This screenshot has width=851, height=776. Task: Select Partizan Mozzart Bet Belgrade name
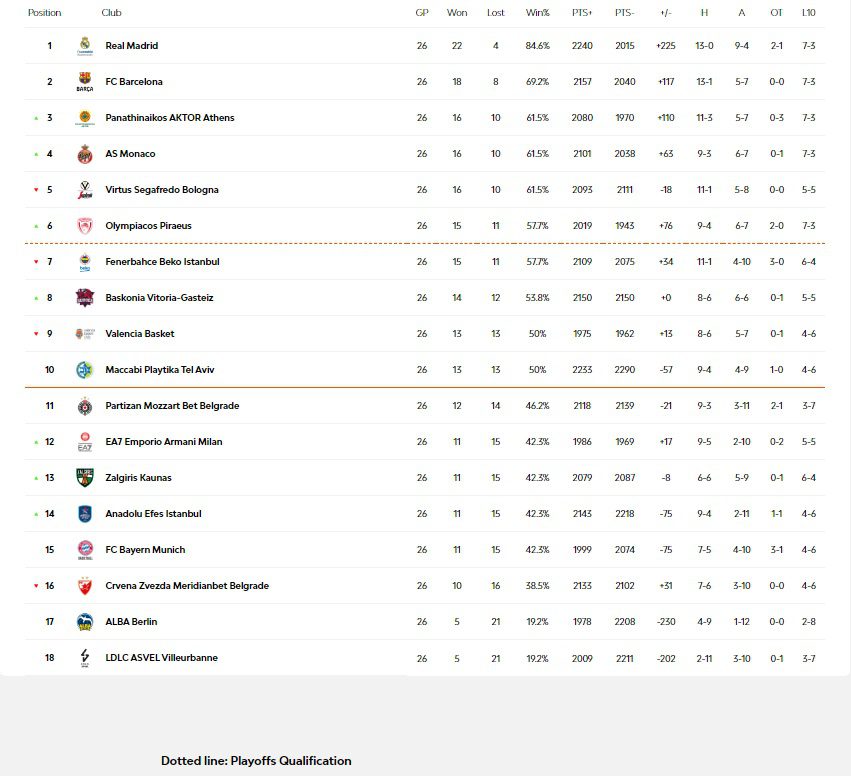(172, 406)
